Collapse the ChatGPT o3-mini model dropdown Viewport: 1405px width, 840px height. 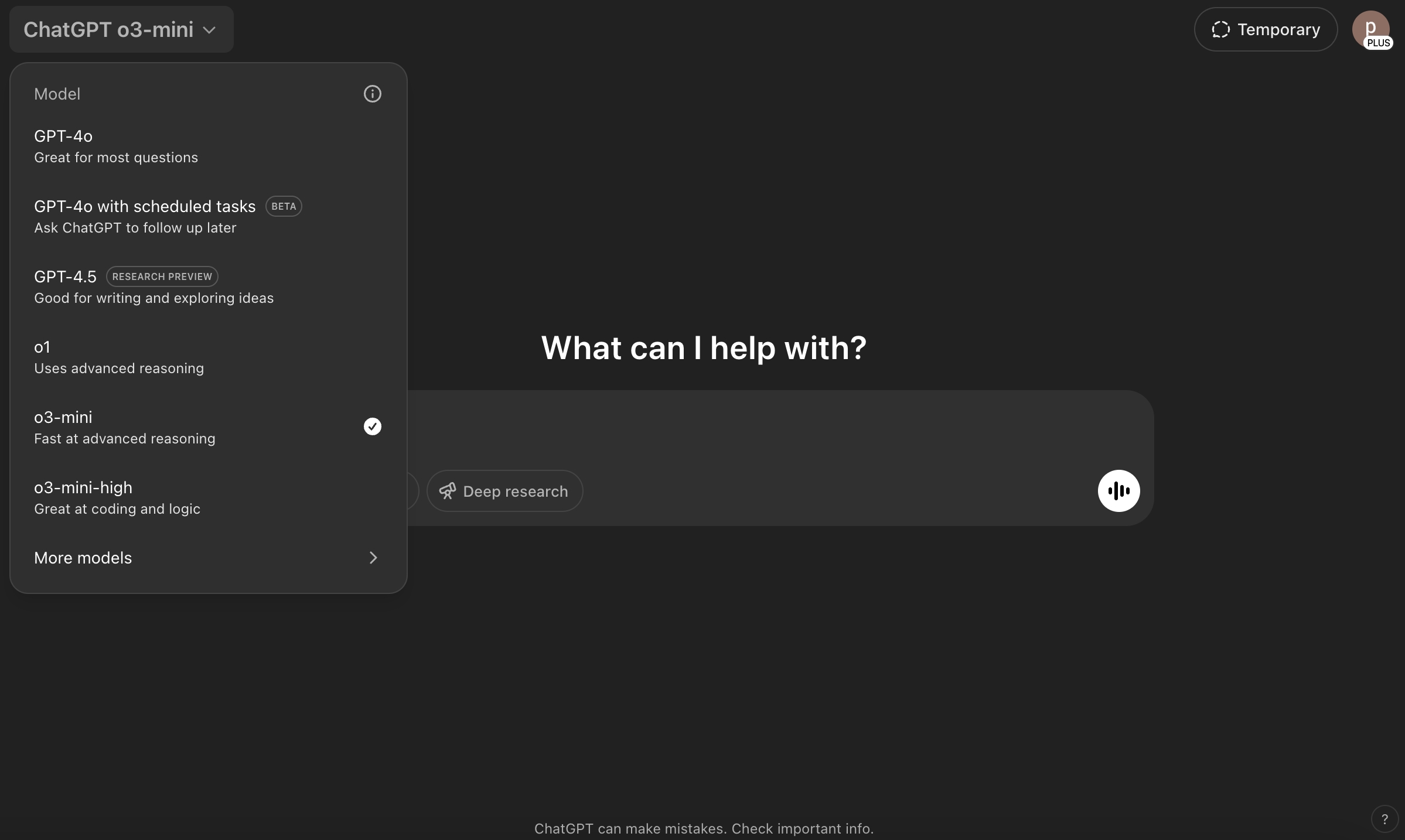click(x=121, y=29)
